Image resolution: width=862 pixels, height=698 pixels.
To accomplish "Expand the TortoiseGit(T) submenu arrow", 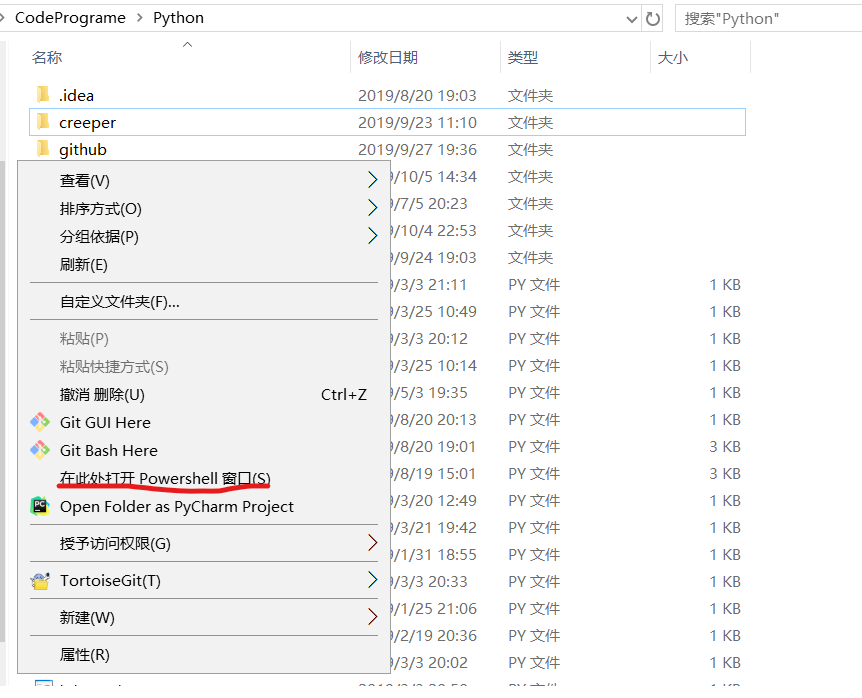I will (372, 580).
